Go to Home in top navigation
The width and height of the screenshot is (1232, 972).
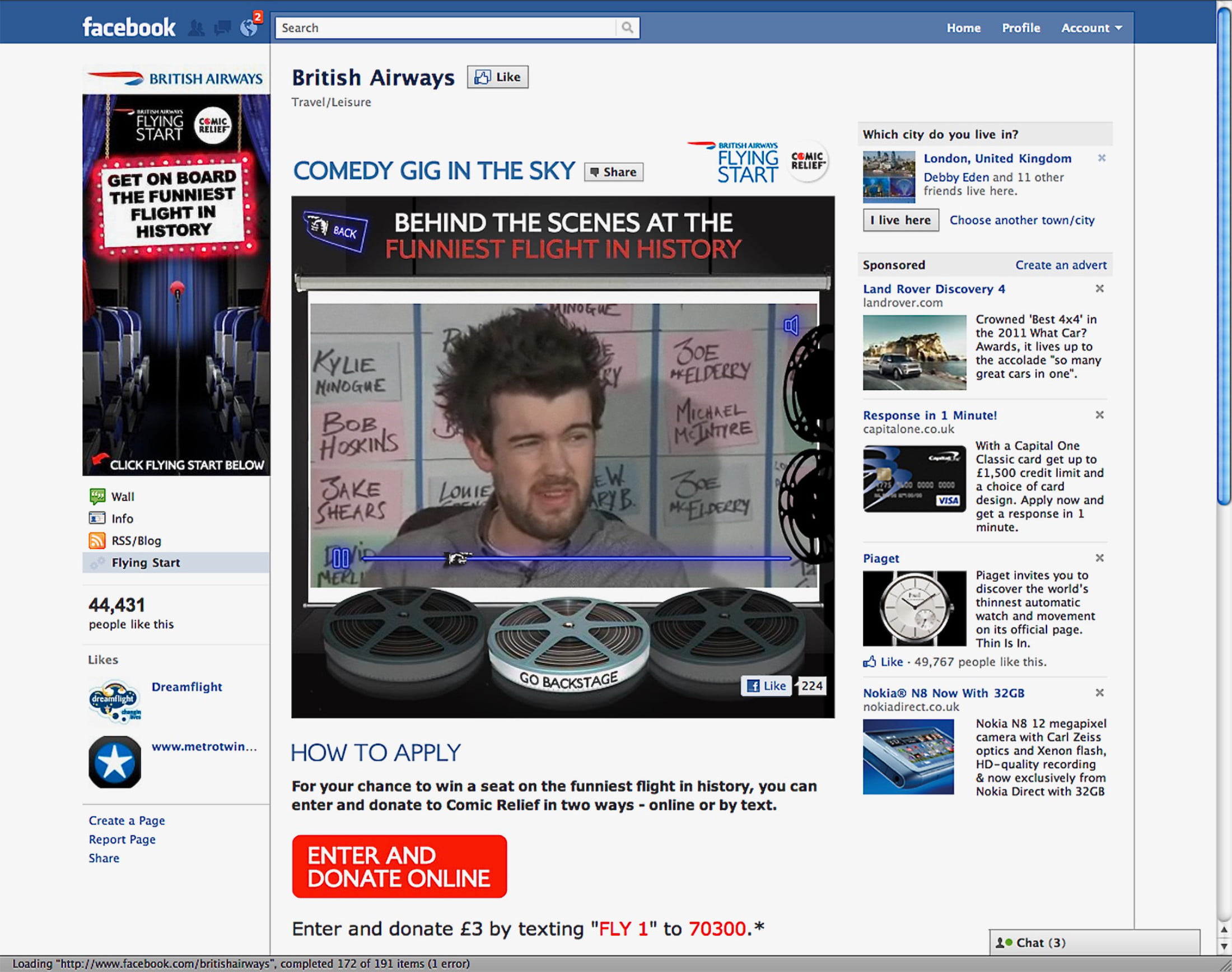point(963,28)
